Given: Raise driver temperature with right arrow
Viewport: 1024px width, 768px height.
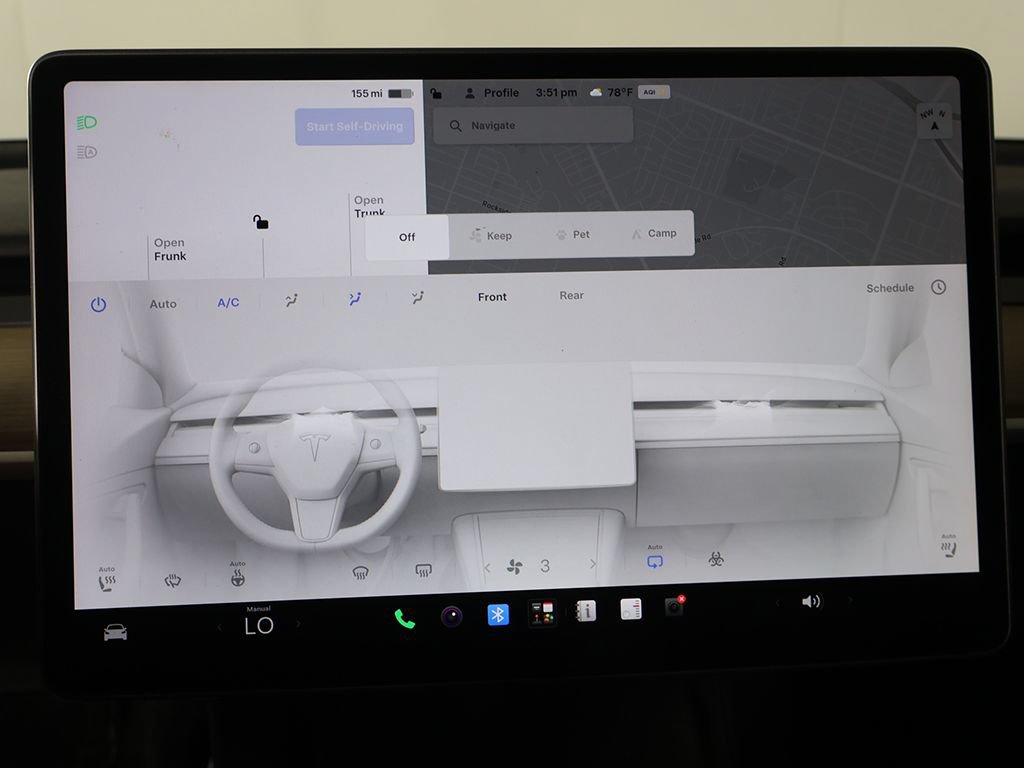Looking at the screenshot, I should click(298, 624).
